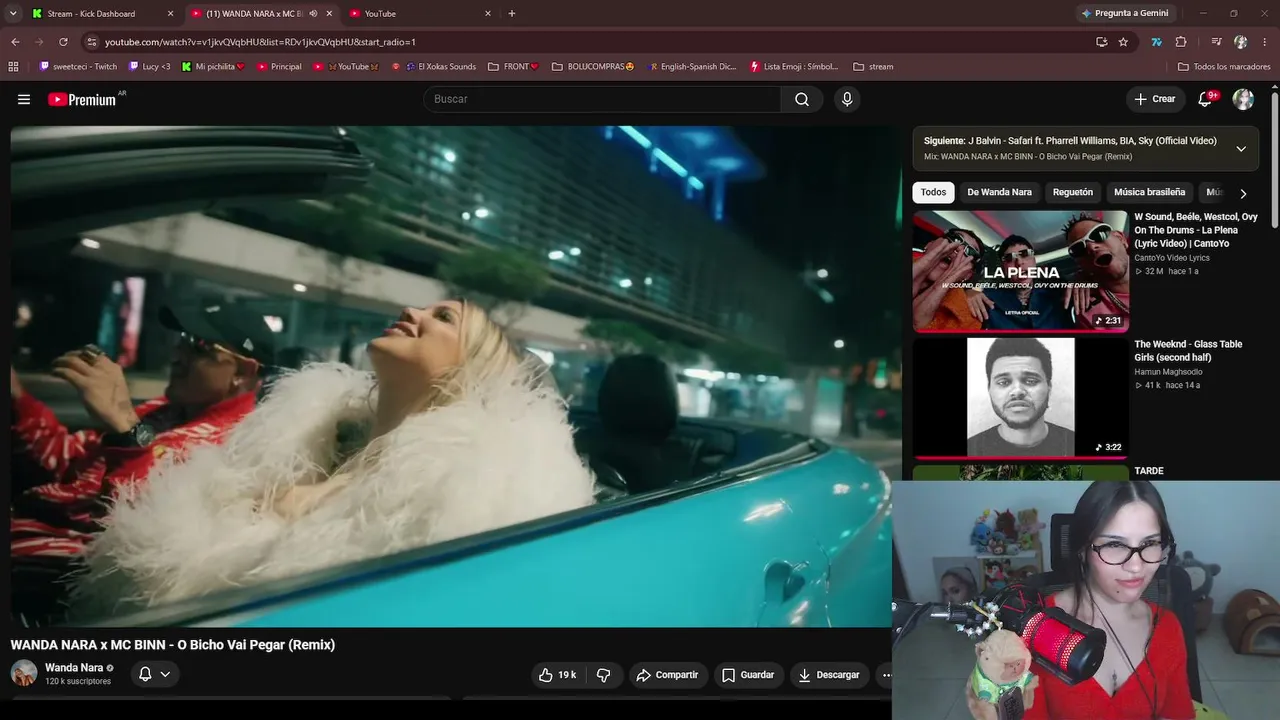The image size is (1280, 720).
Task: Click Pregunta a Gemini button
Action: tap(1123, 13)
